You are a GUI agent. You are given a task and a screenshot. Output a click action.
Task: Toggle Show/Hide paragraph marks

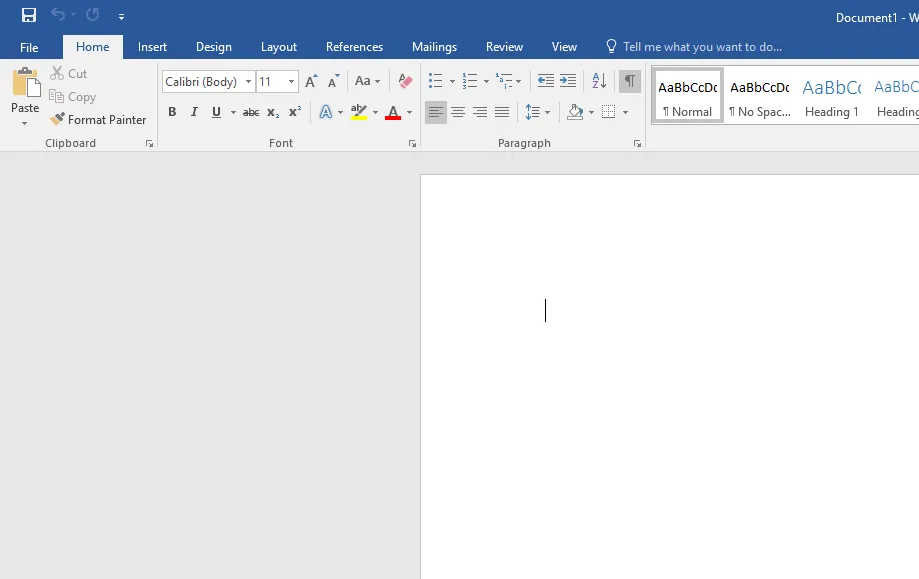point(629,81)
